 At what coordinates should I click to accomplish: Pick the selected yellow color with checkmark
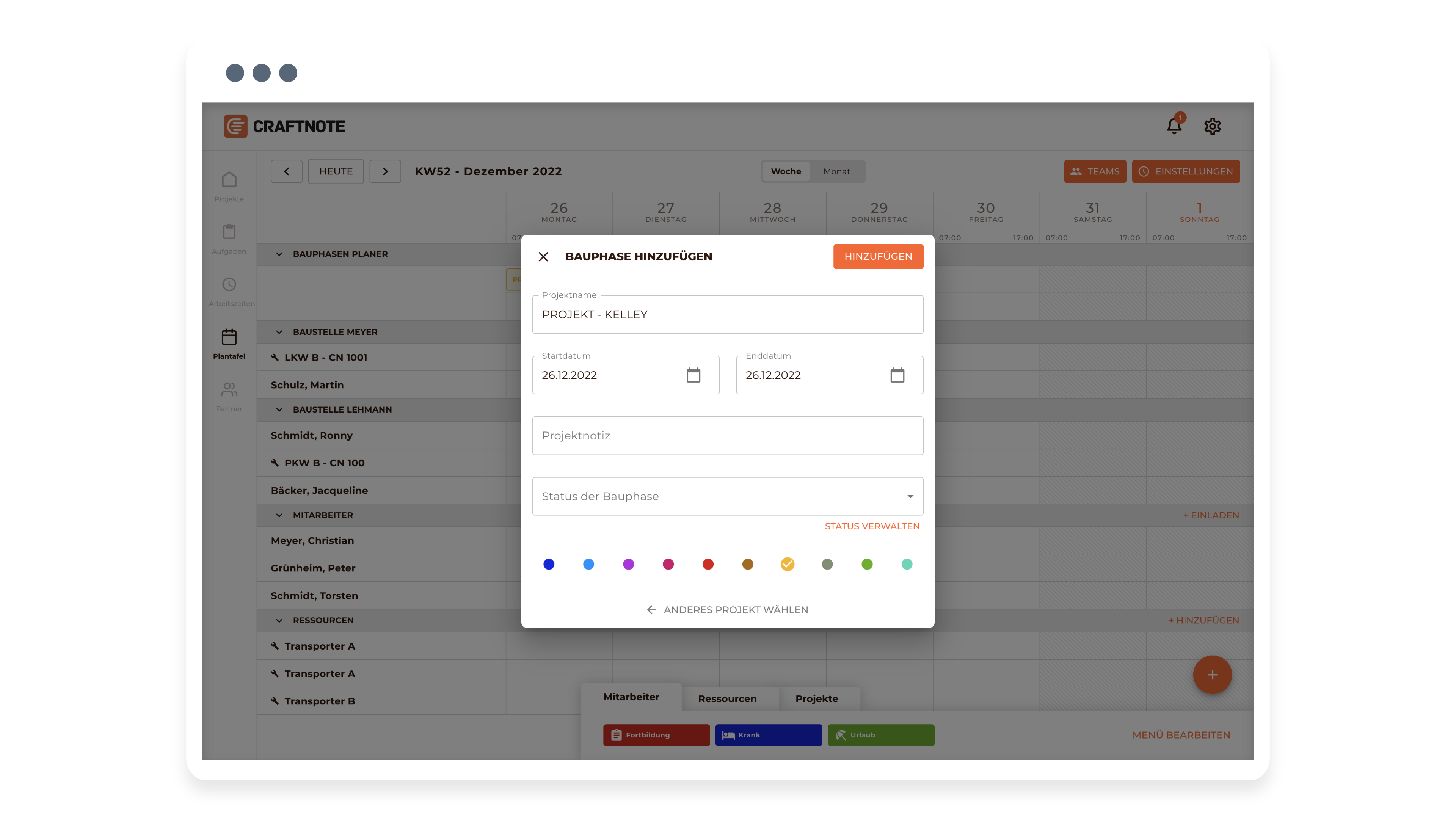point(788,564)
